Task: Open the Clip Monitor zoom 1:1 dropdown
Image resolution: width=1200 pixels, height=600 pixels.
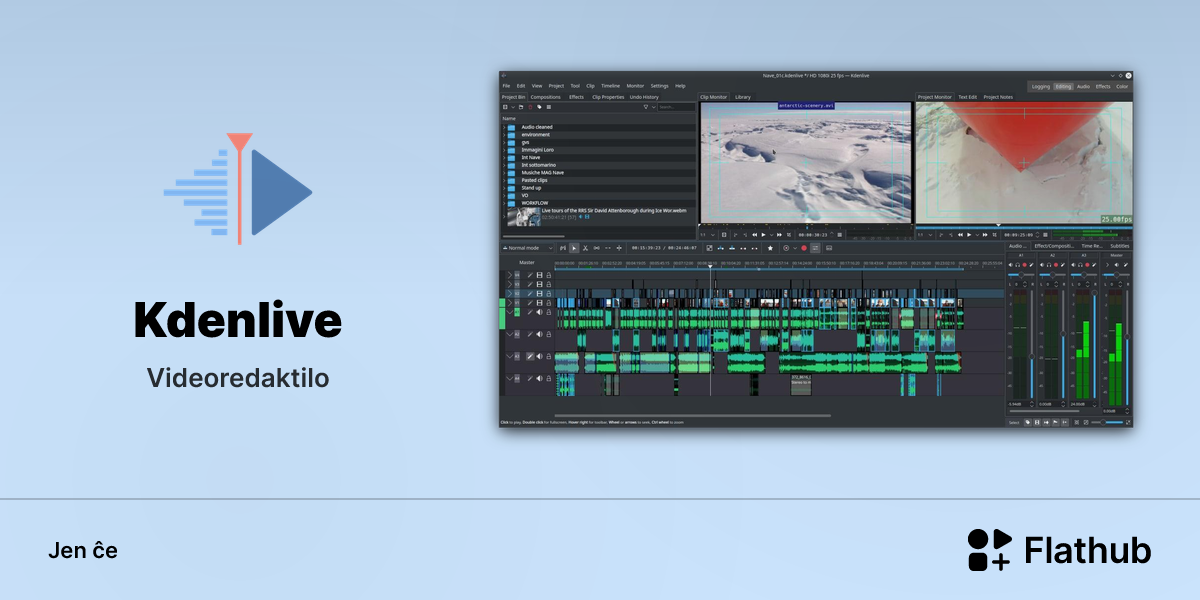Action: coord(707,235)
